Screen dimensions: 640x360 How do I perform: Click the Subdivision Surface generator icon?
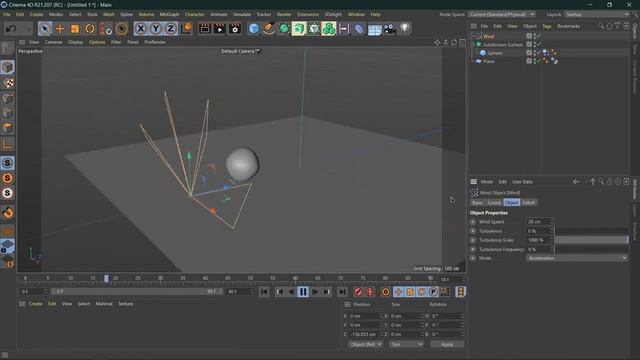(284, 29)
